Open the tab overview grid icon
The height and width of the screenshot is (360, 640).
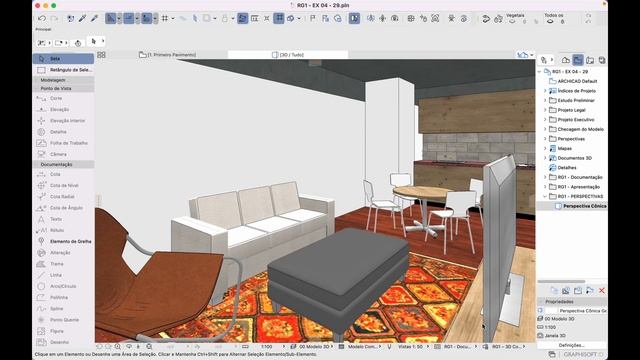pyautogui.click(x=101, y=55)
